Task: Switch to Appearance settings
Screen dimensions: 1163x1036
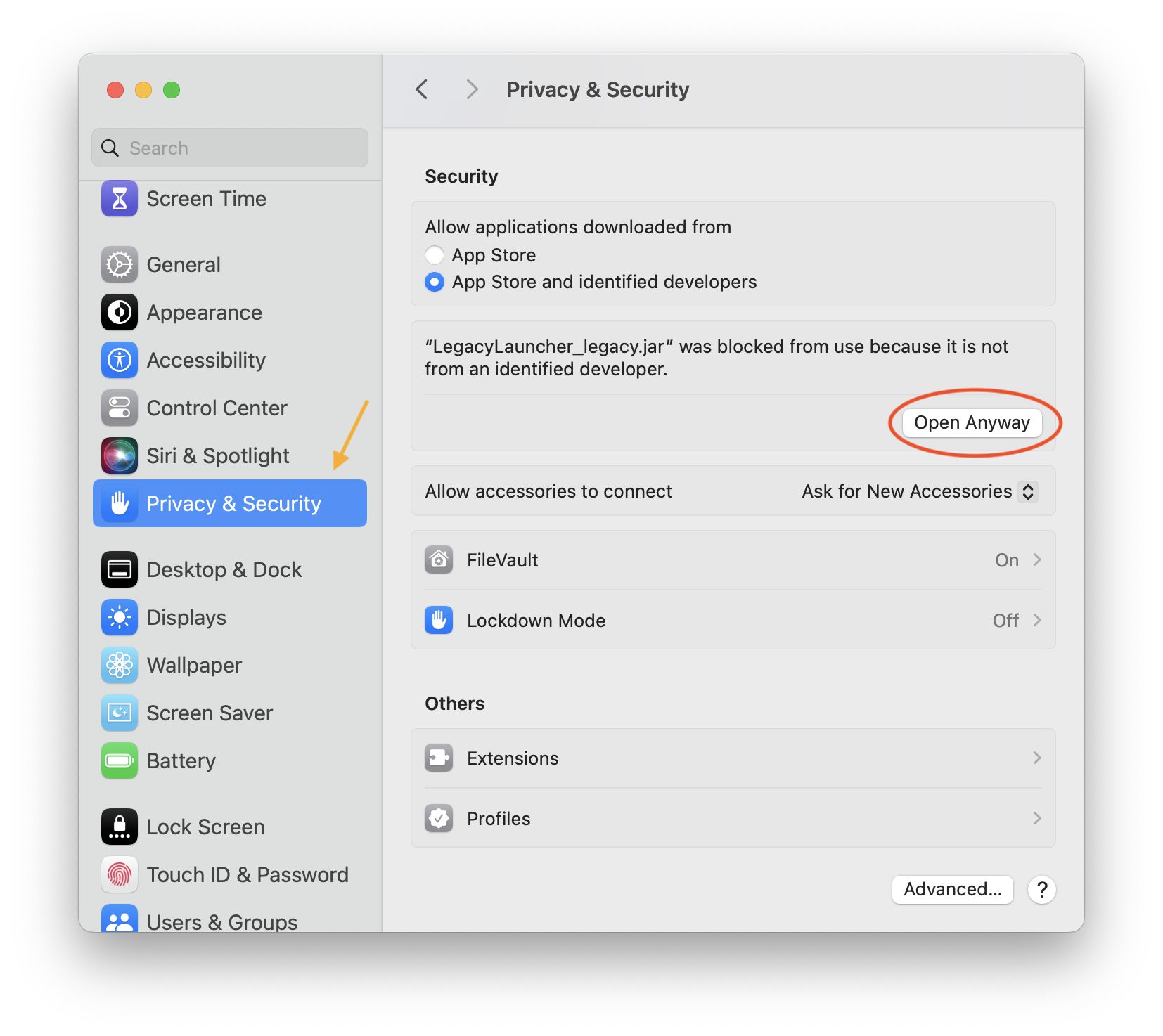Action: (x=230, y=313)
